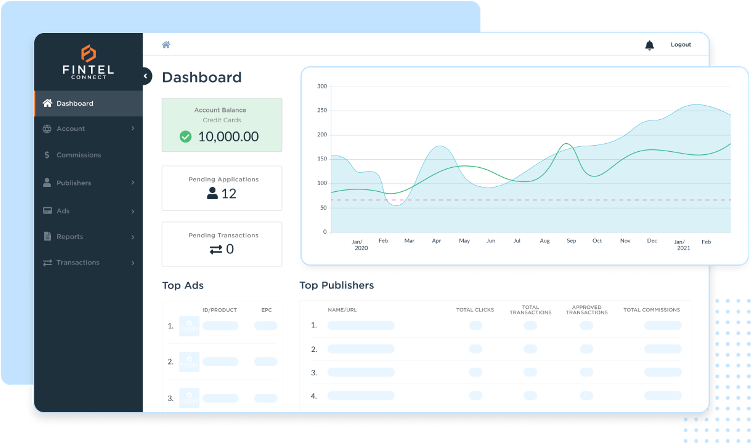
Task: Click the Top Publishers heading
Action: (x=337, y=285)
